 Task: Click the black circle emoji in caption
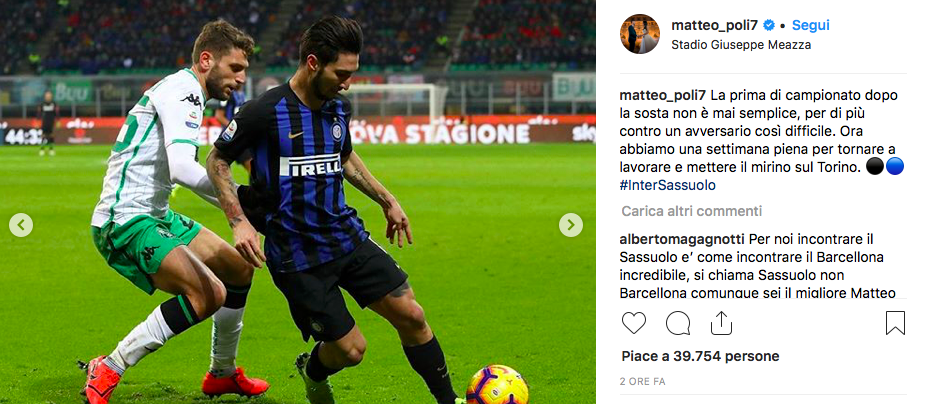(874, 167)
